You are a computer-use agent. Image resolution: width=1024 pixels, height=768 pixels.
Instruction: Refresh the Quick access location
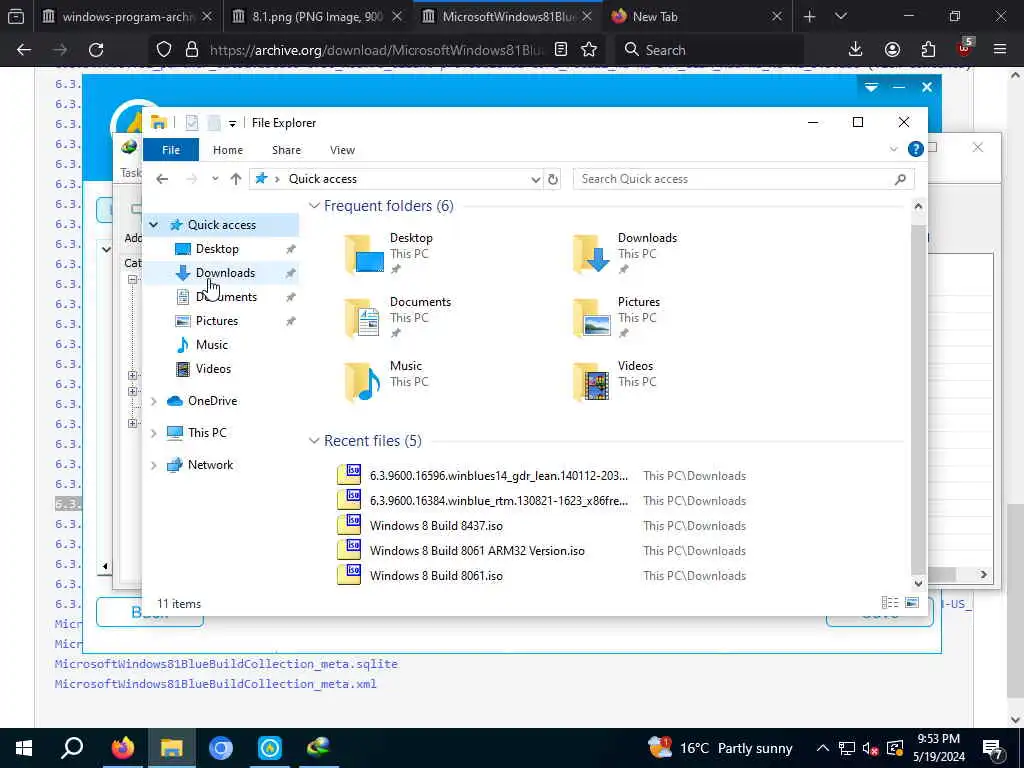pyautogui.click(x=553, y=179)
